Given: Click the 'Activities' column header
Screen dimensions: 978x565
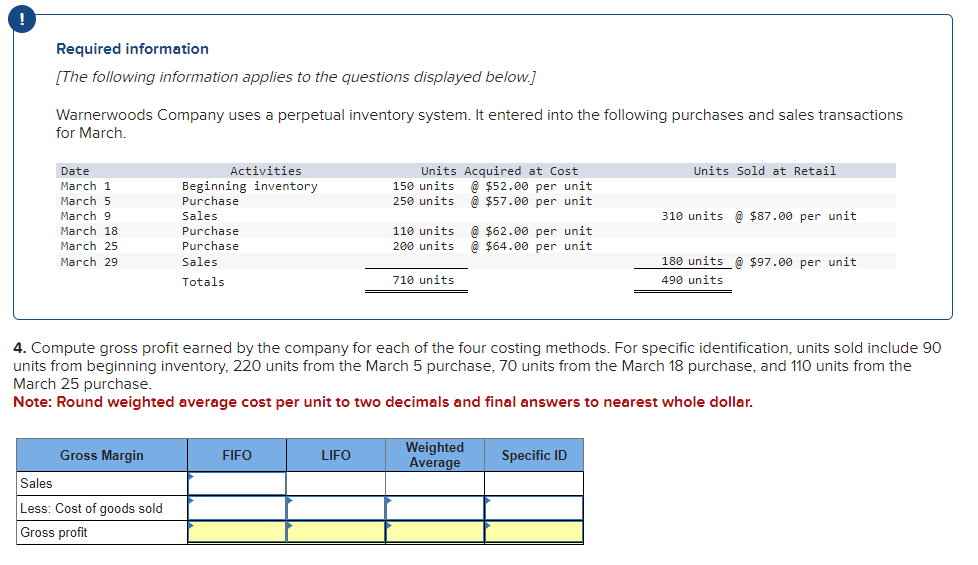Looking at the screenshot, I should click(x=266, y=171).
